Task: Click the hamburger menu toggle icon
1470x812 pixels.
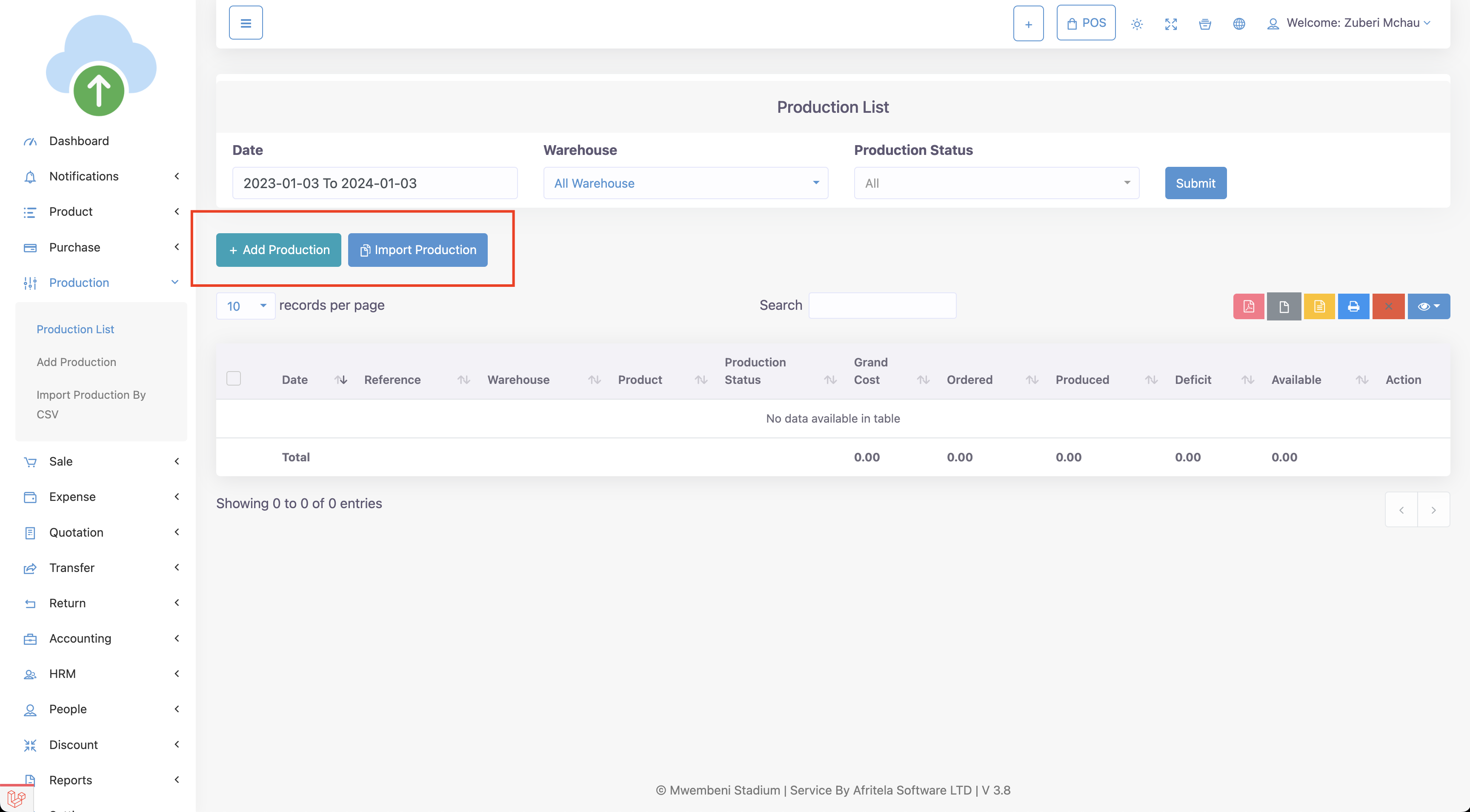Action: pyautogui.click(x=246, y=23)
